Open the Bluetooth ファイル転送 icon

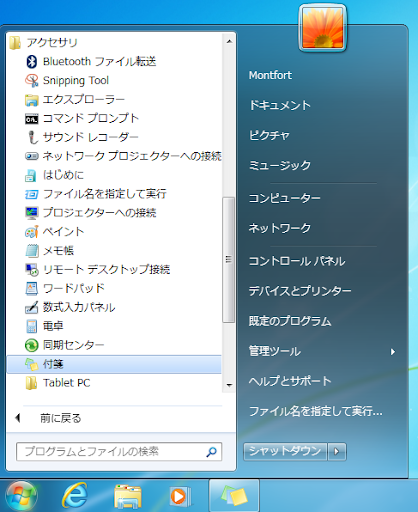point(32,61)
